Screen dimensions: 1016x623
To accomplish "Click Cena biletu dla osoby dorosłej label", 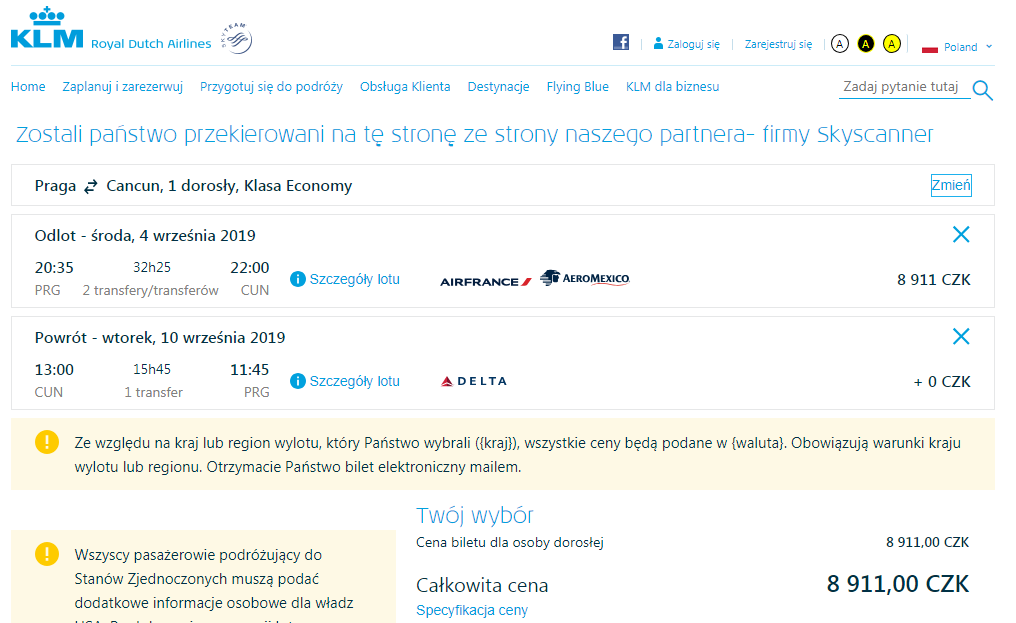I will tap(510, 543).
